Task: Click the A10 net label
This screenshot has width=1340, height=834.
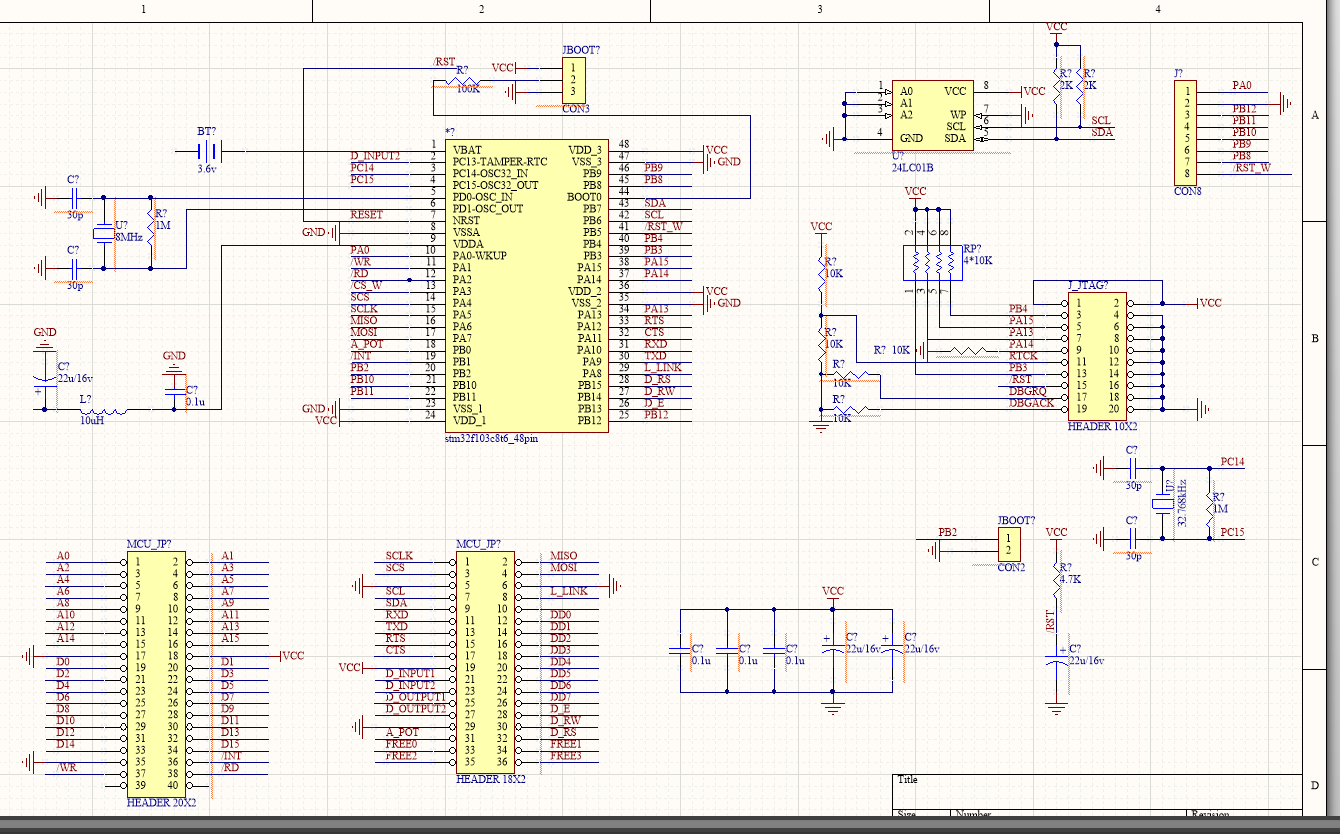Action: click(66, 614)
